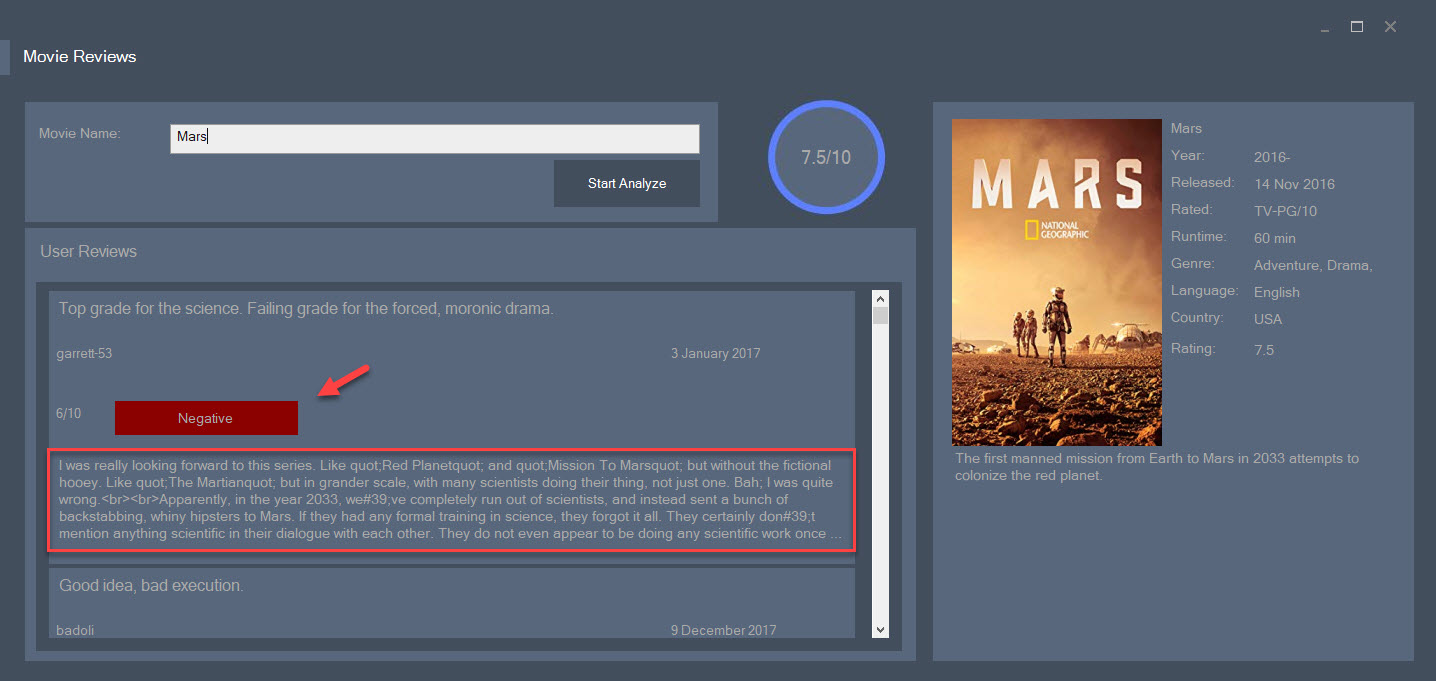Click the Movie Reviews title
This screenshot has width=1436, height=681.
click(80, 56)
